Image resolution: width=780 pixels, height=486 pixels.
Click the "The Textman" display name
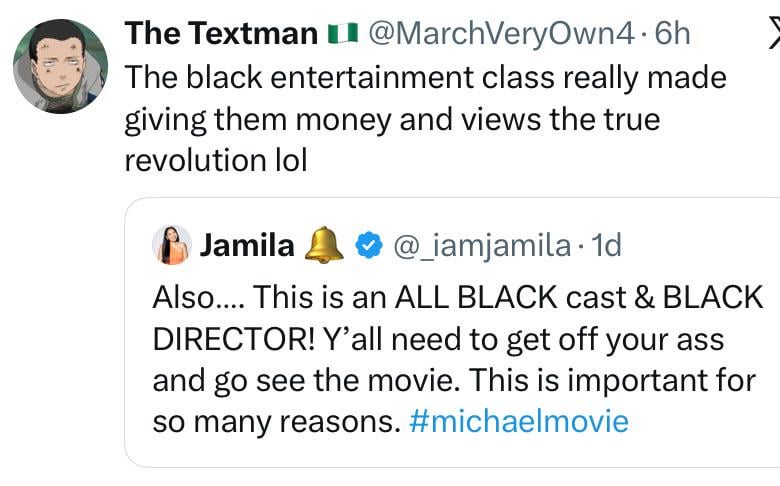pyautogui.click(x=221, y=34)
